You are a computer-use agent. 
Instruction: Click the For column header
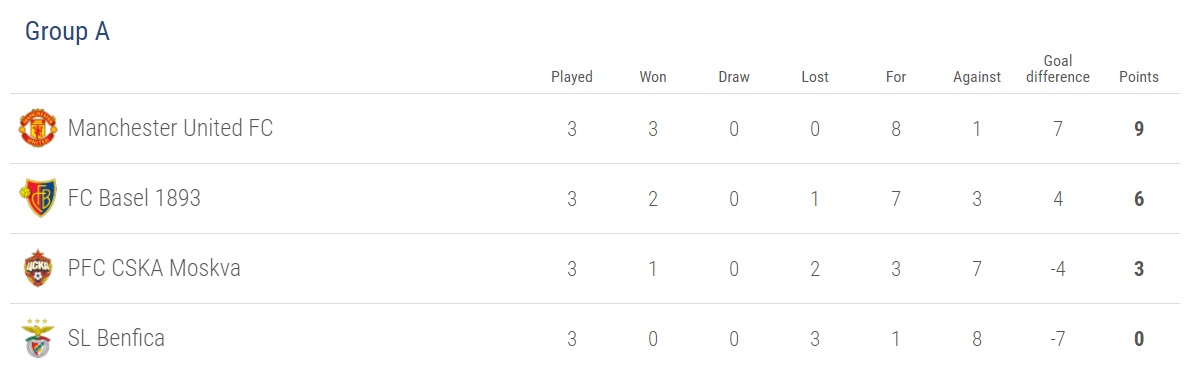[x=896, y=76]
